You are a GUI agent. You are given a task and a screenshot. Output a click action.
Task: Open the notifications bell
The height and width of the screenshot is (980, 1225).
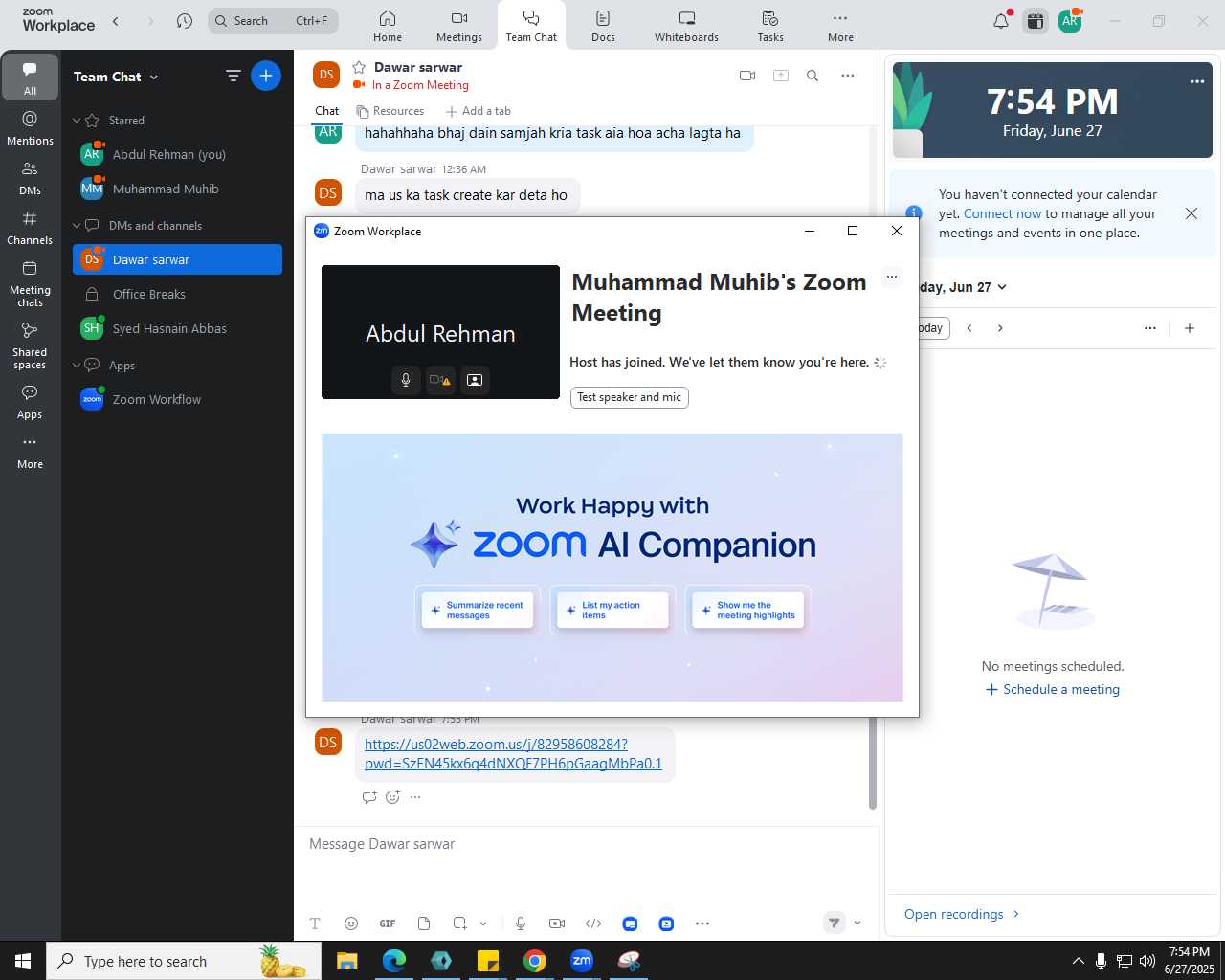tap(1001, 21)
